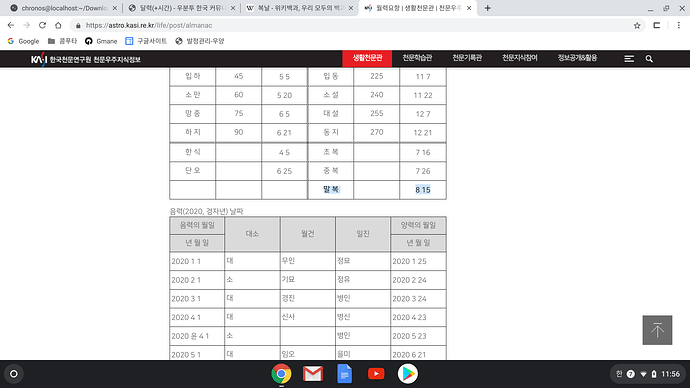
Task: Click the 하지 cell
Action: (193, 132)
